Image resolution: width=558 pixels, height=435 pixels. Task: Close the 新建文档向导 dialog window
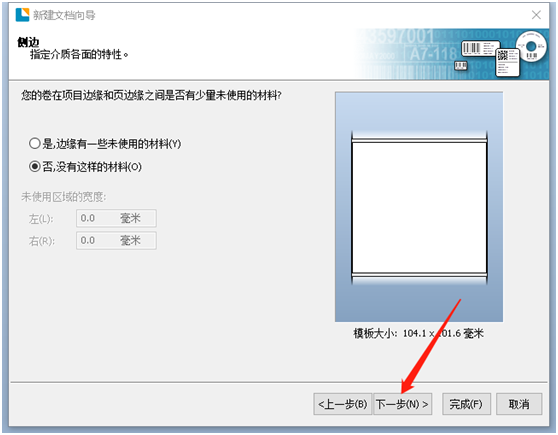coord(536,15)
